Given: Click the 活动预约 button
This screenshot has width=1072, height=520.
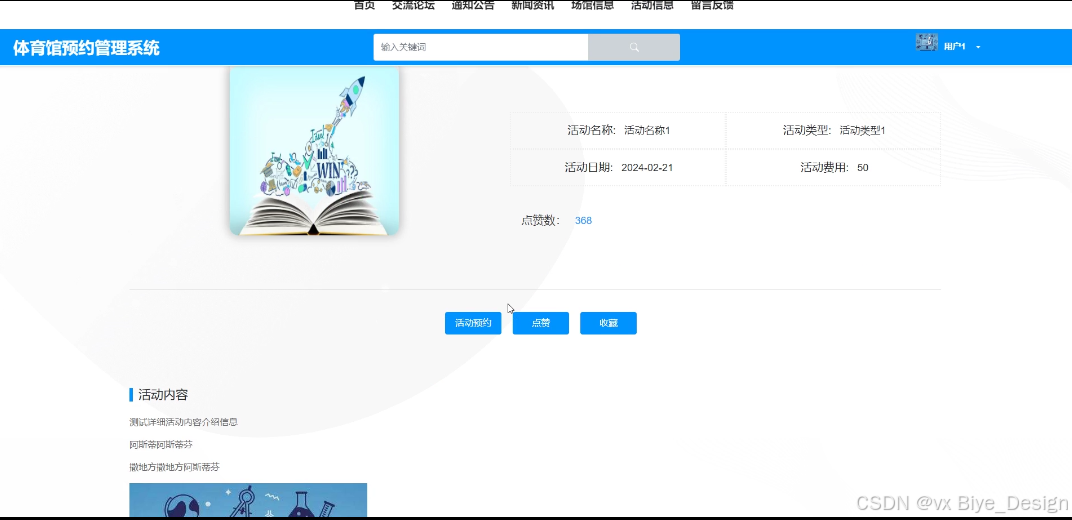Looking at the screenshot, I should pos(473,323).
